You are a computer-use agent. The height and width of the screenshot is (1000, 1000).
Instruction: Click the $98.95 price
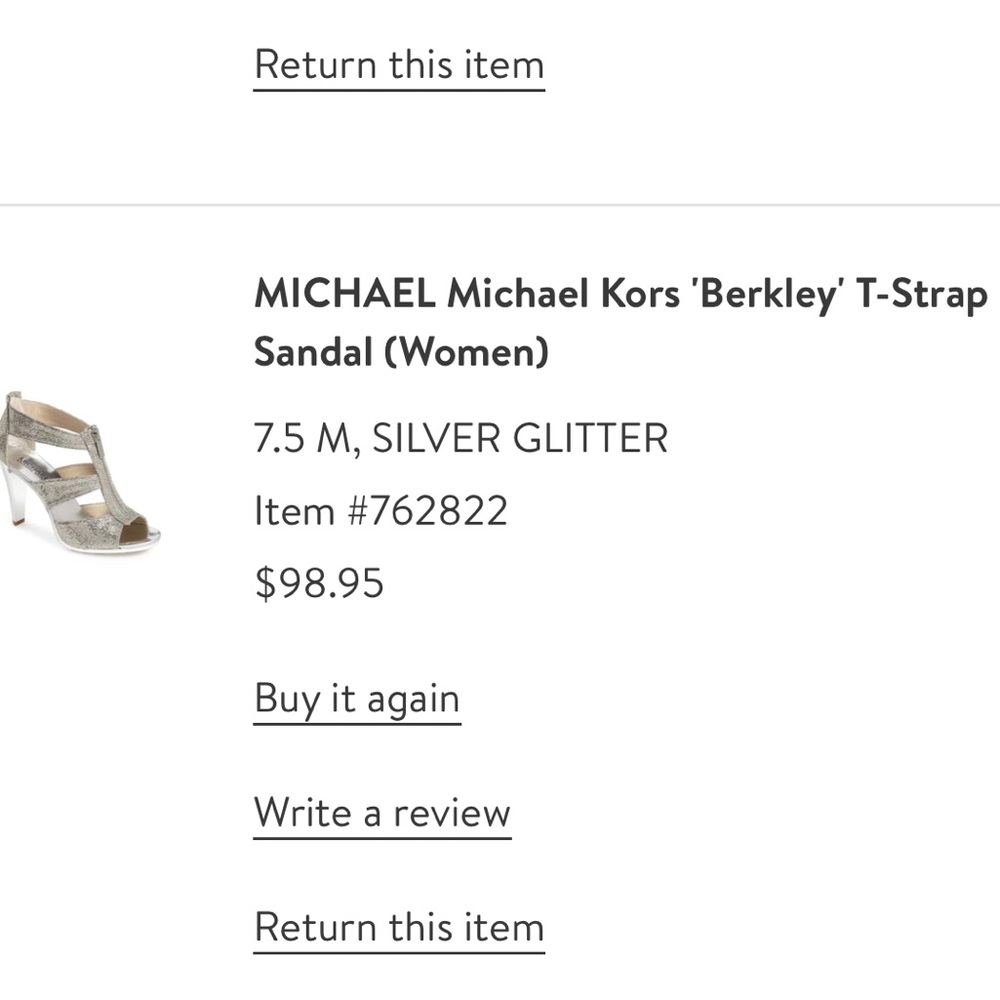point(319,583)
